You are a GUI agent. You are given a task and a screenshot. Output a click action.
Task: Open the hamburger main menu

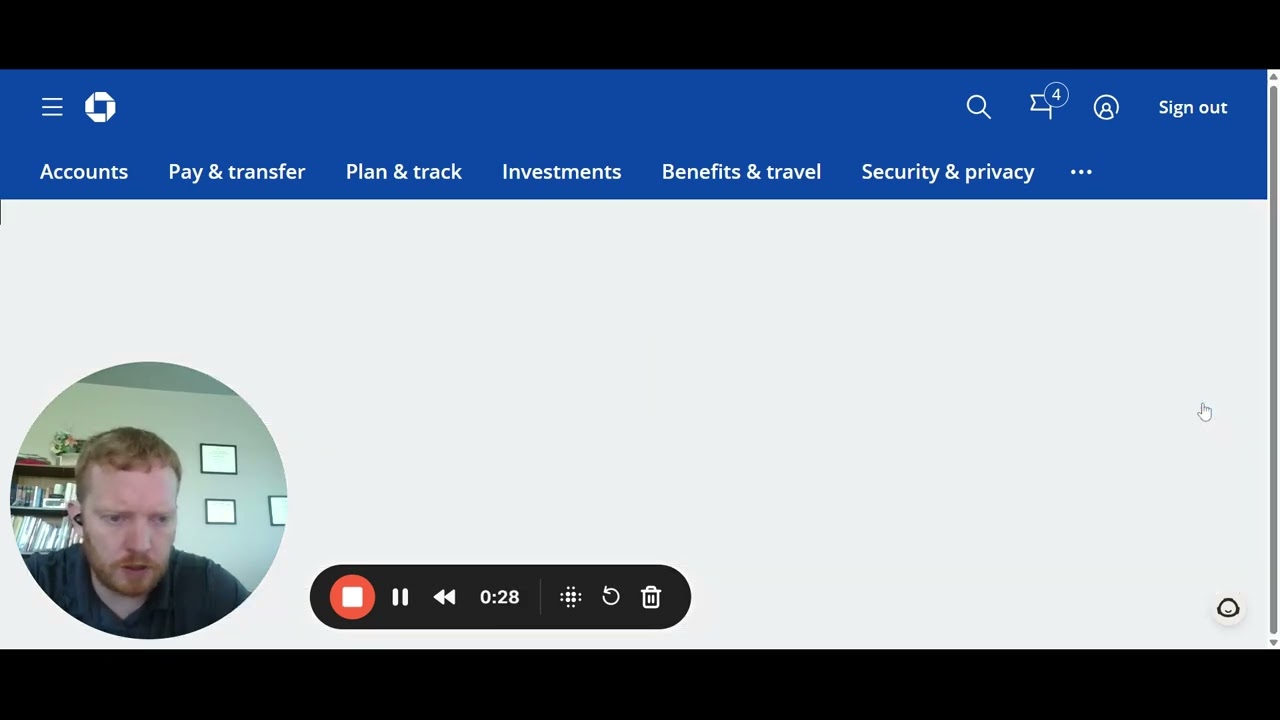pos(52,107)
